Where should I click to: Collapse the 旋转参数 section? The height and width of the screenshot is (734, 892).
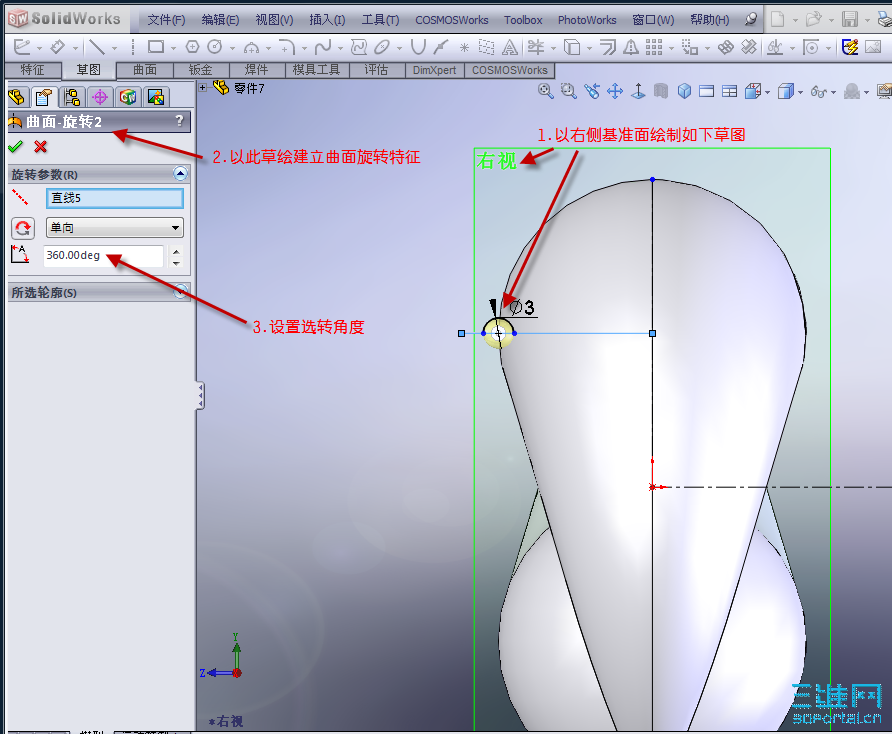pos(180,174)
